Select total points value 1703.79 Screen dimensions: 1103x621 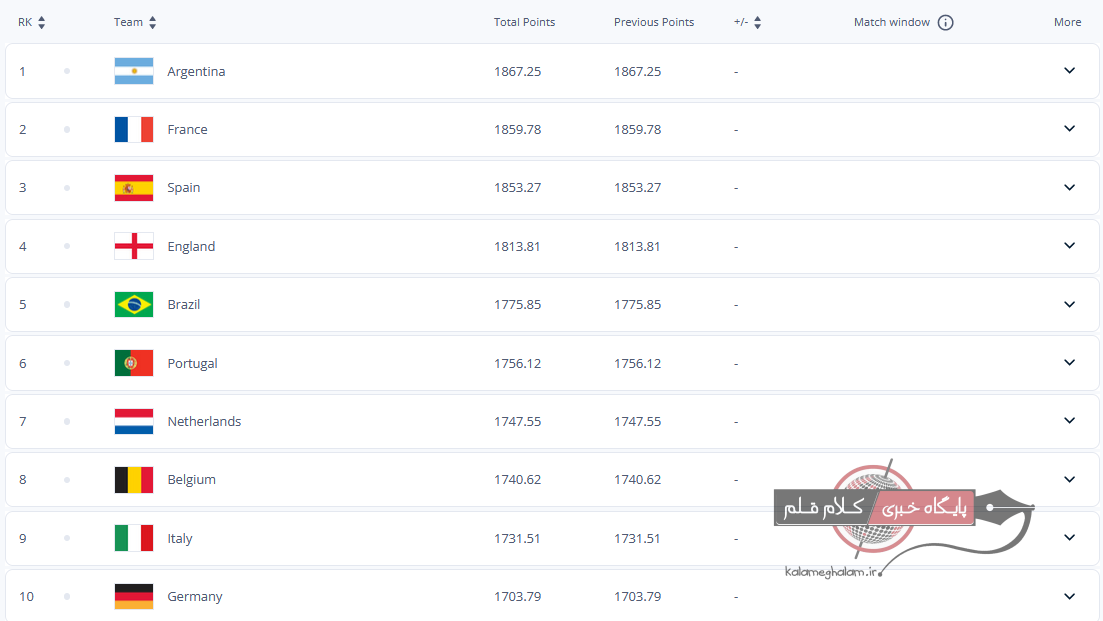[518, 596]
